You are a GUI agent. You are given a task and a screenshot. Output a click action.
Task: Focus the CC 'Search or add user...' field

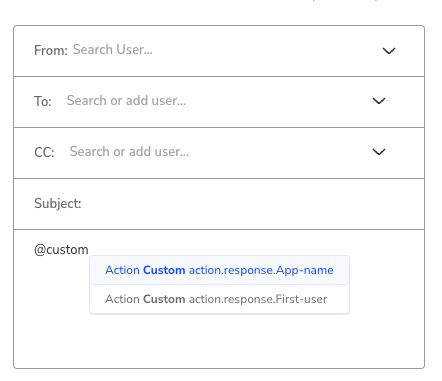218,152
